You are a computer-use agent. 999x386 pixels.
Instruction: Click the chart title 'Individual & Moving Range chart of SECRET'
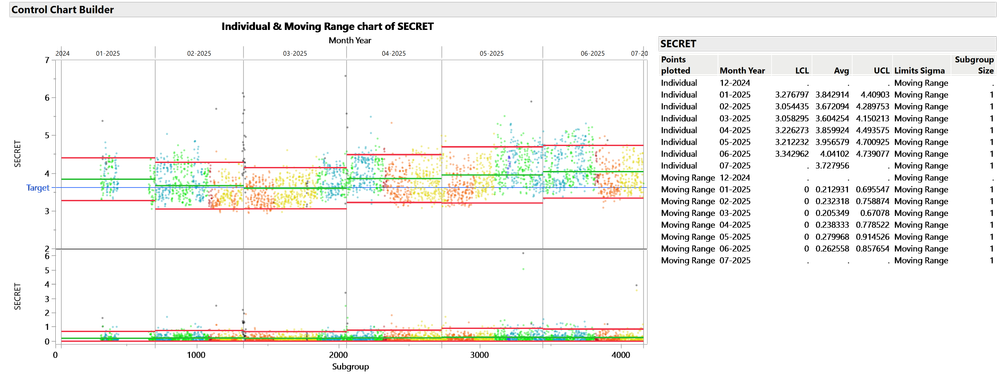click(x=327, y=27)
